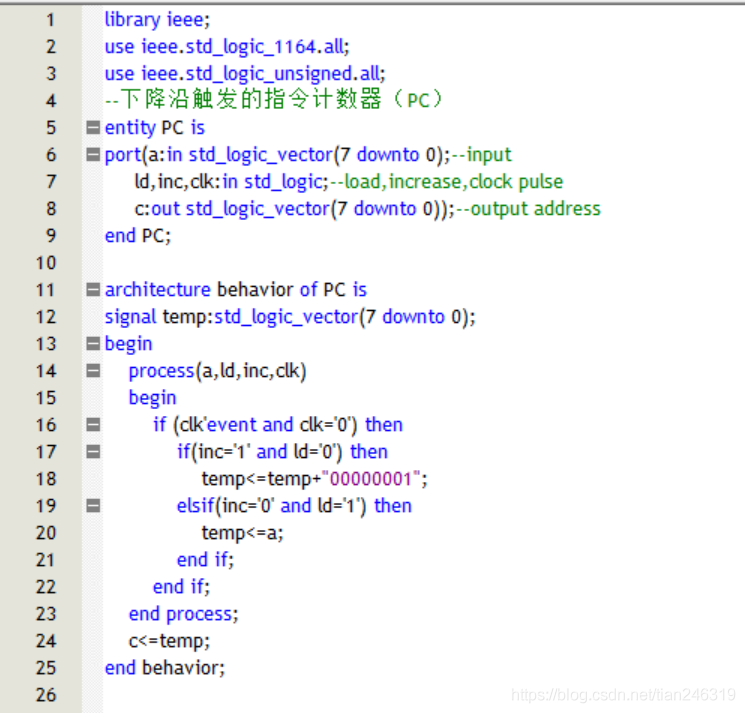The height and width of the screenshot is (713, 745).
Task: Click 'c:out std_logic_vector' on line 8
Action: pos(232,209)
